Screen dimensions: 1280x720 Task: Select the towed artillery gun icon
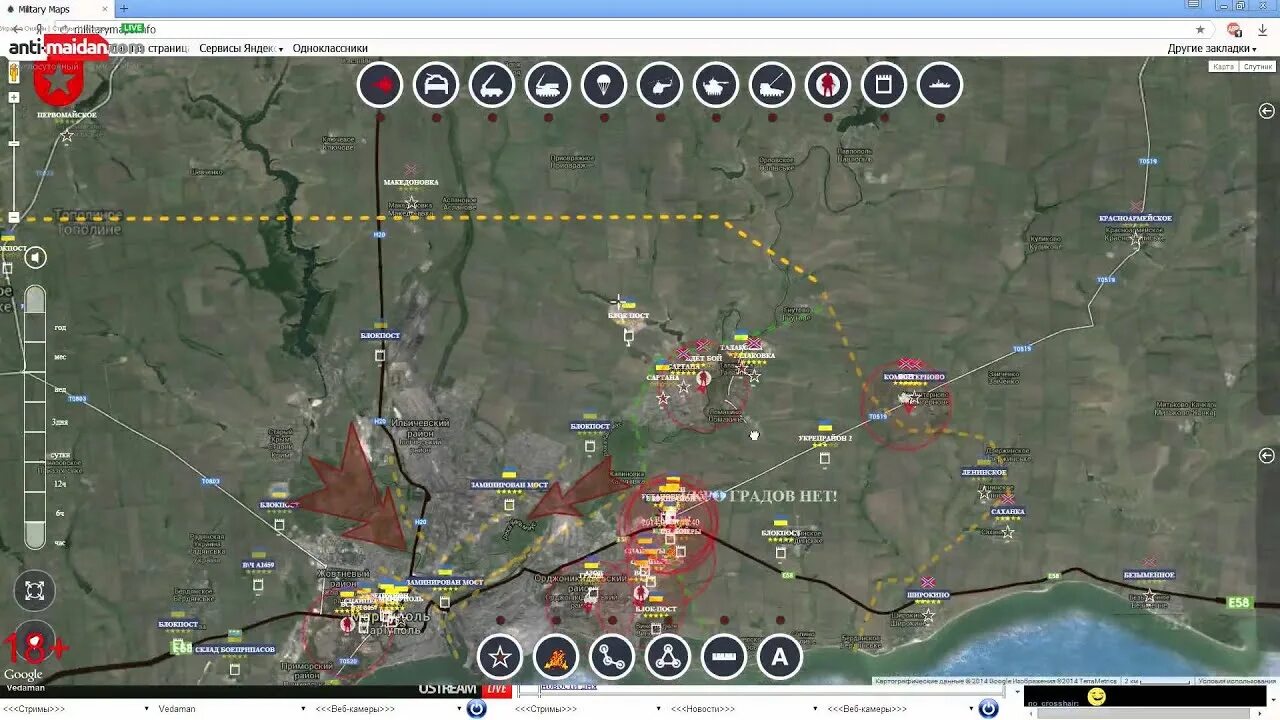tap(772, 86)
